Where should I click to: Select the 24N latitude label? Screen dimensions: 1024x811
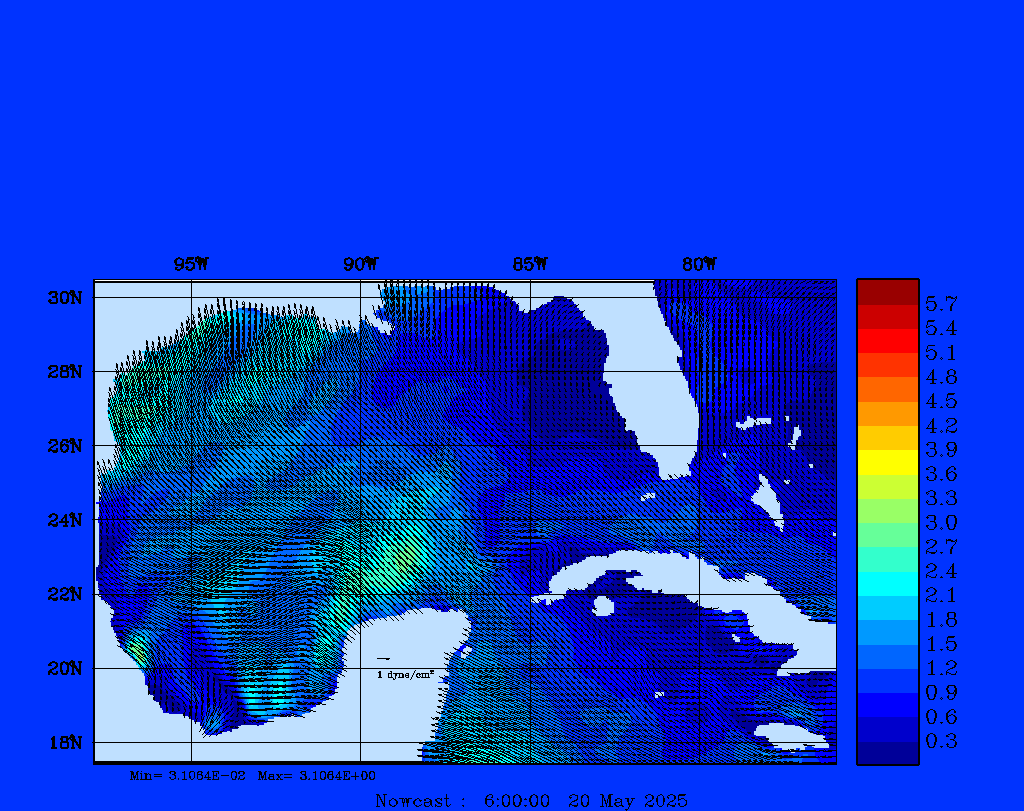(63, 520)
